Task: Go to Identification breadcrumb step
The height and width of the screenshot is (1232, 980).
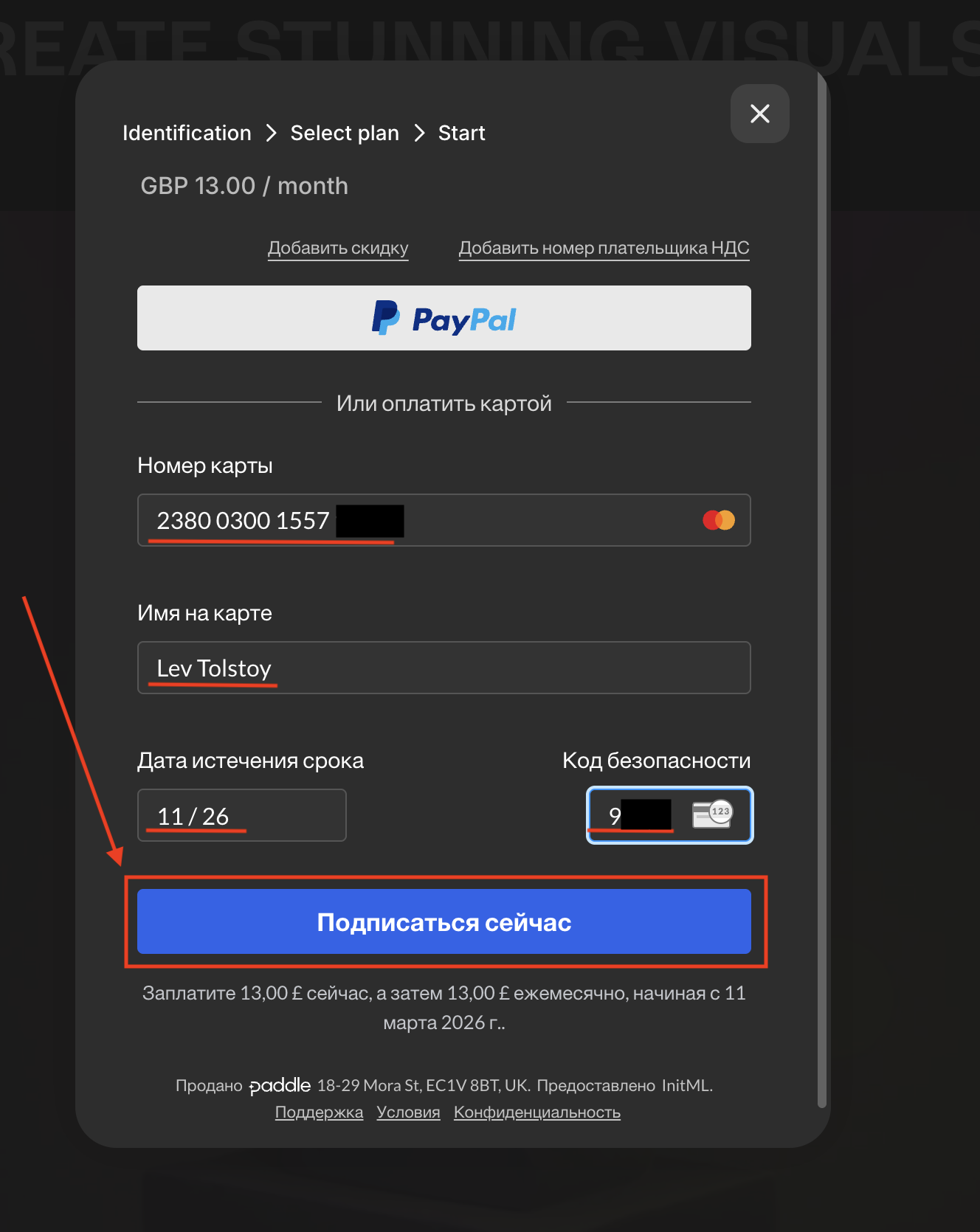Action: (187, 133)
